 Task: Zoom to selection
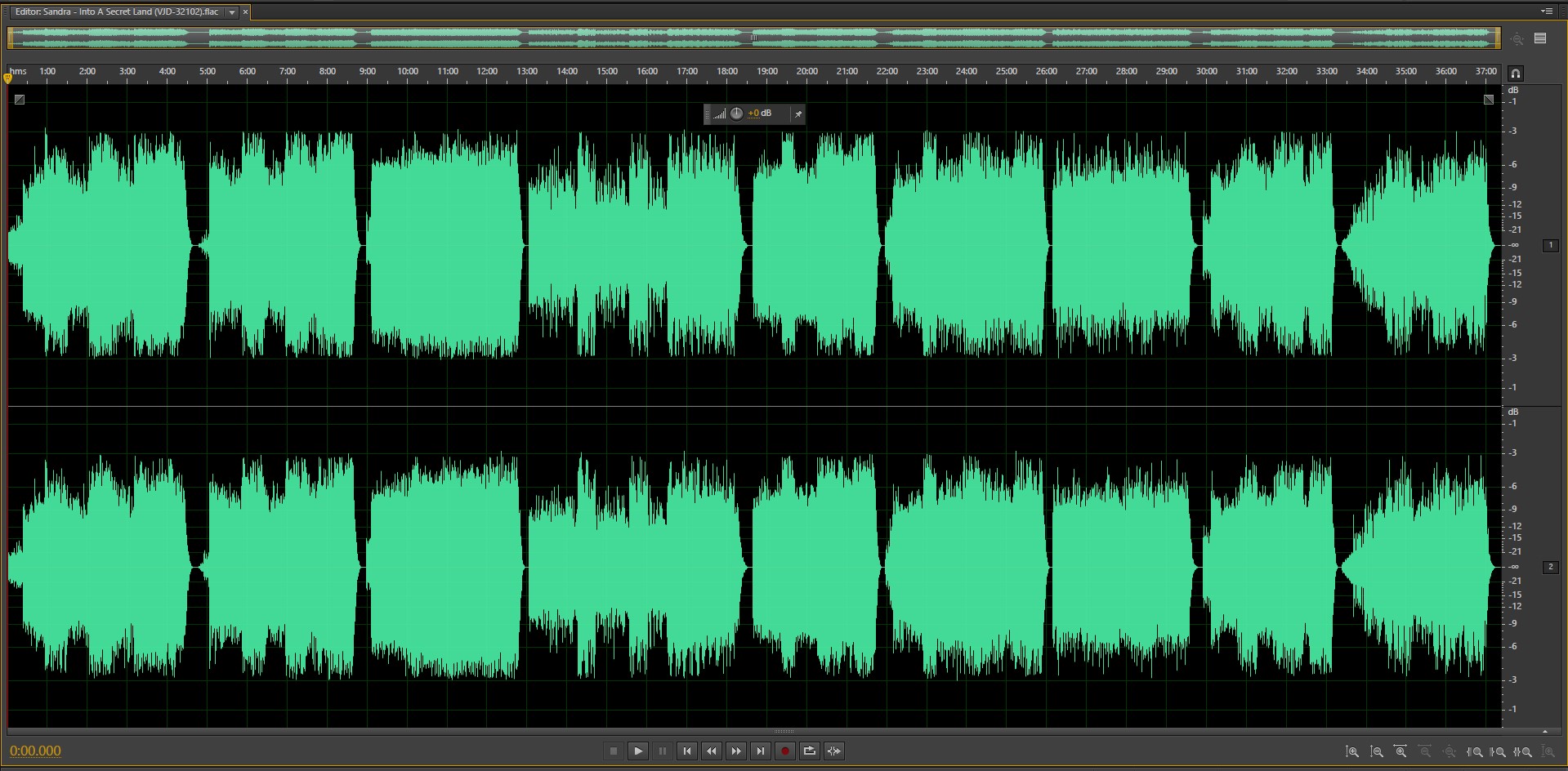tap(1523, 751)
